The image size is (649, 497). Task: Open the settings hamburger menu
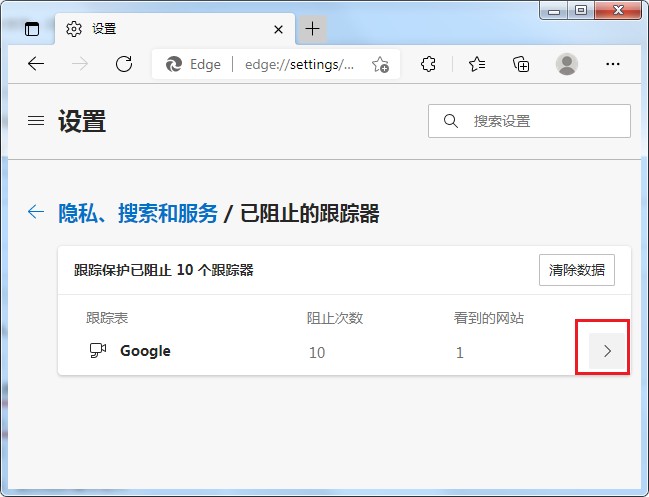click(x=36, y=120)
